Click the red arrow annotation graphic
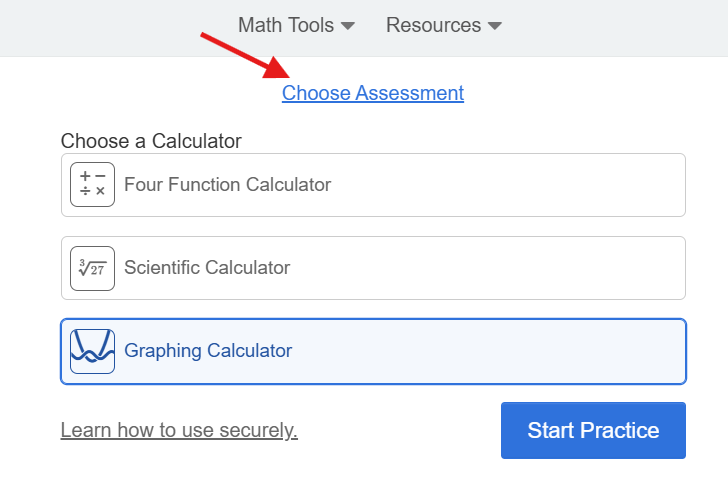The image size is (728, 490). (x=245, y=55)
